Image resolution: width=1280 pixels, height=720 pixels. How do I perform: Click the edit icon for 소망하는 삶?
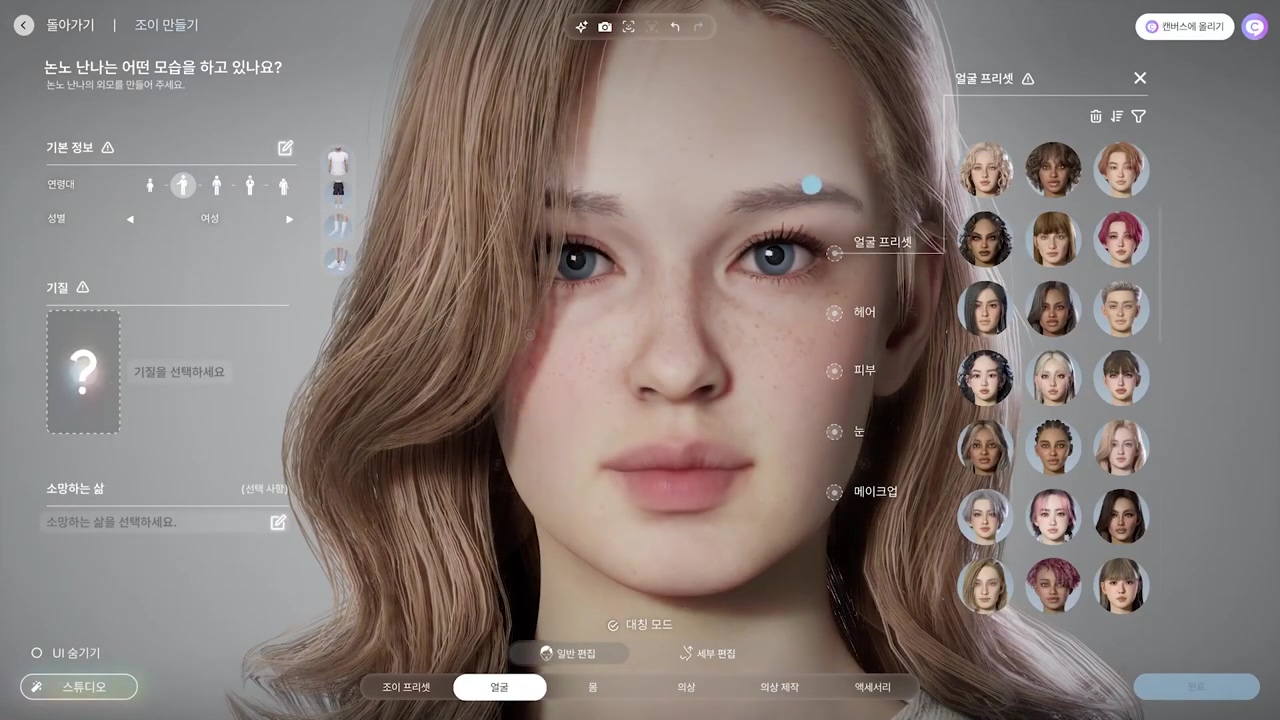pos(278,522)
